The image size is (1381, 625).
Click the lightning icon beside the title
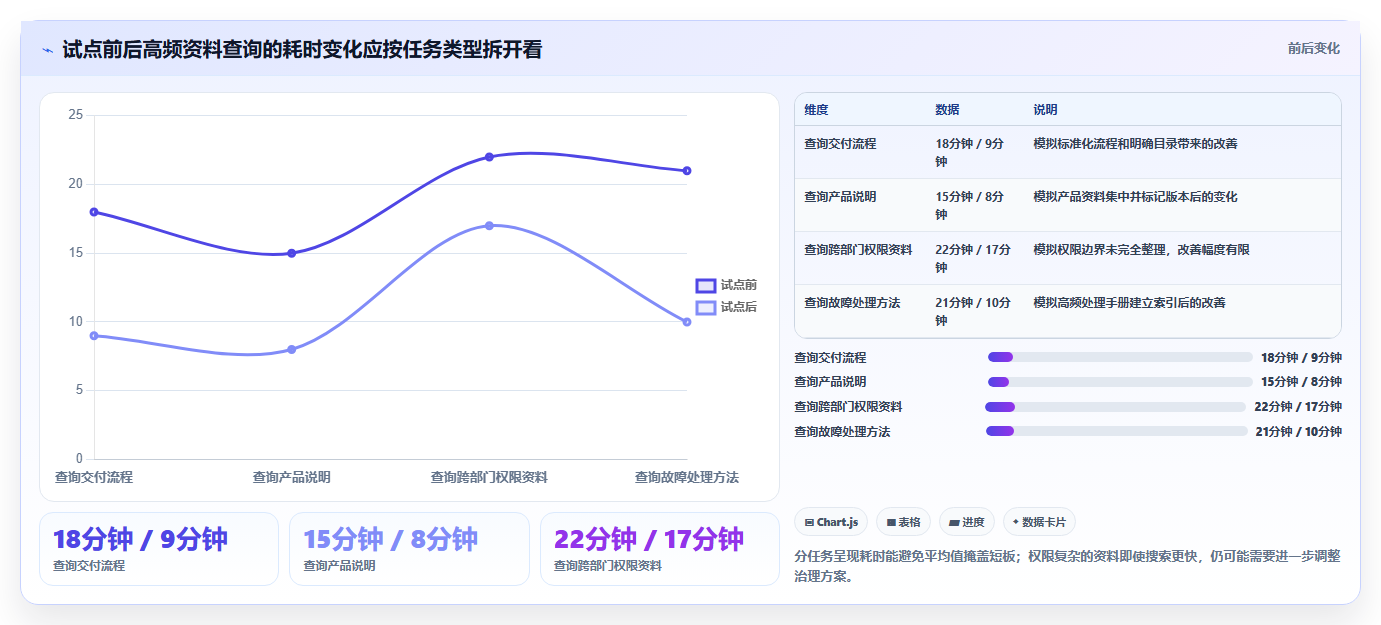48,50
